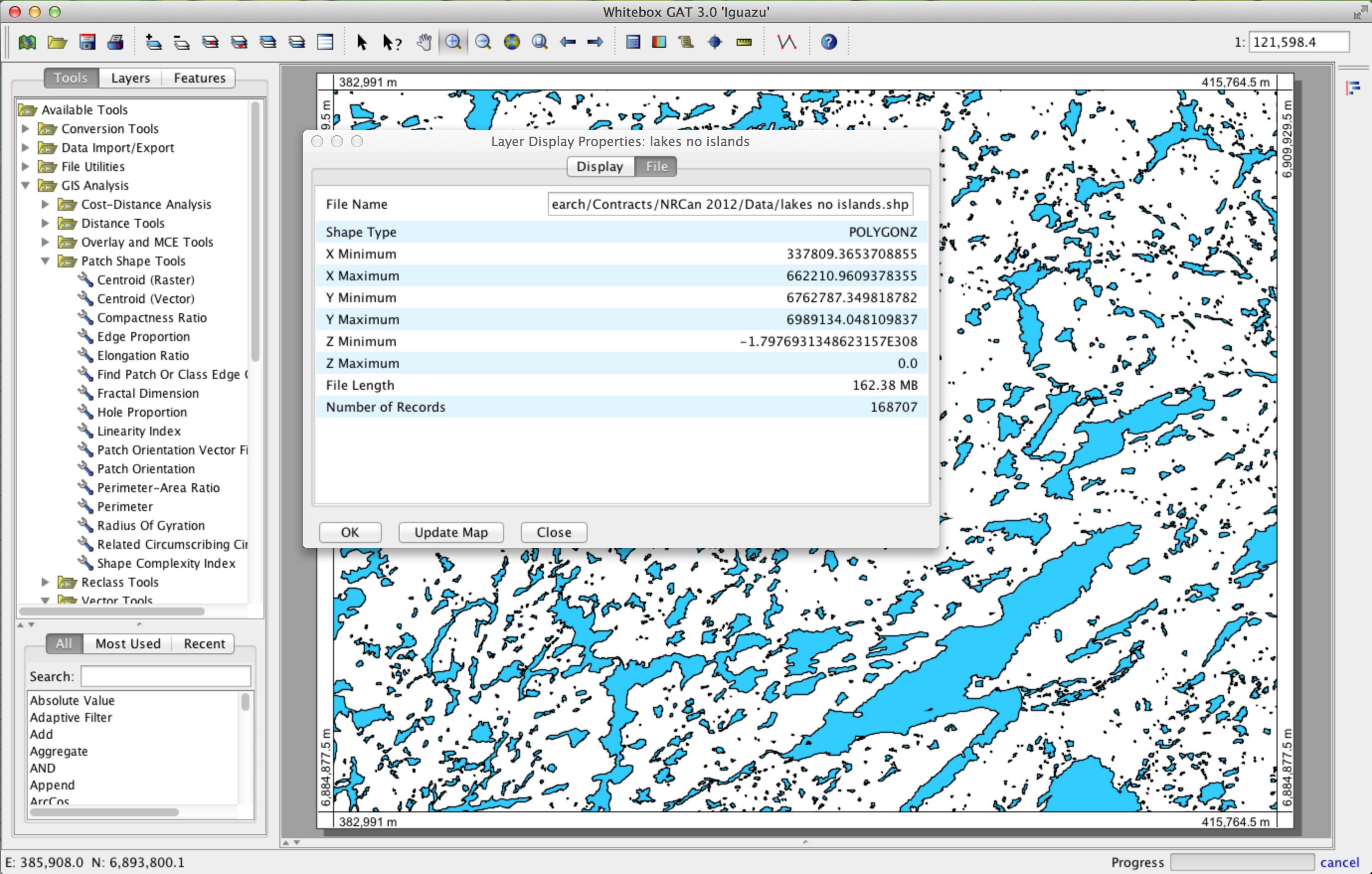Viewport: 1372px width, 874px height.
Task: Switch to the Most Used tools filter
Action: 128,644
